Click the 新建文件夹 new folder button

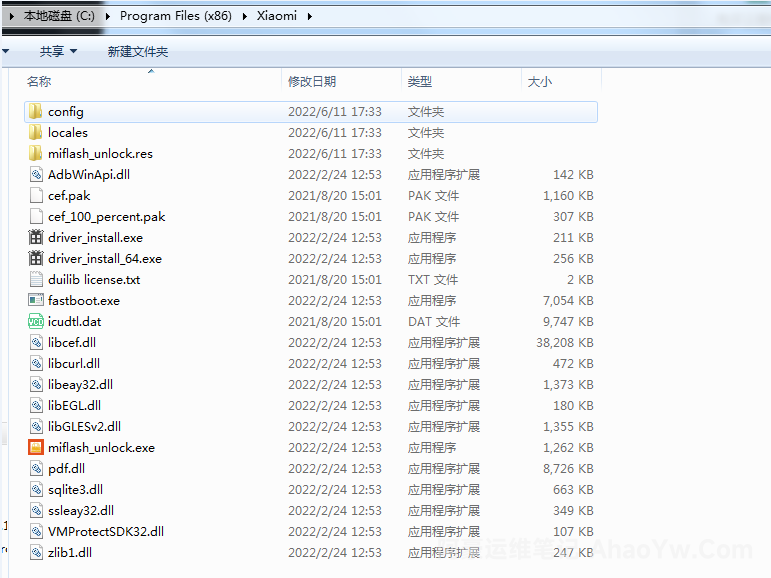pos(138,52)
